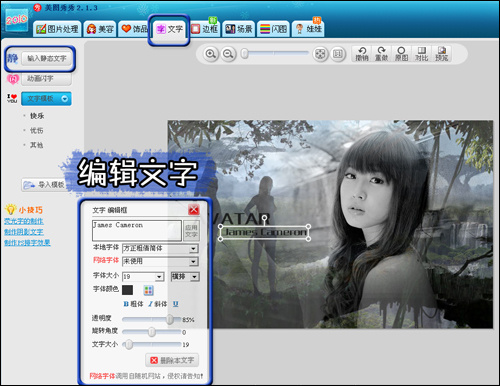
Task: Click the black 字体颜色 swatch
Action: [x=127, y=290]
